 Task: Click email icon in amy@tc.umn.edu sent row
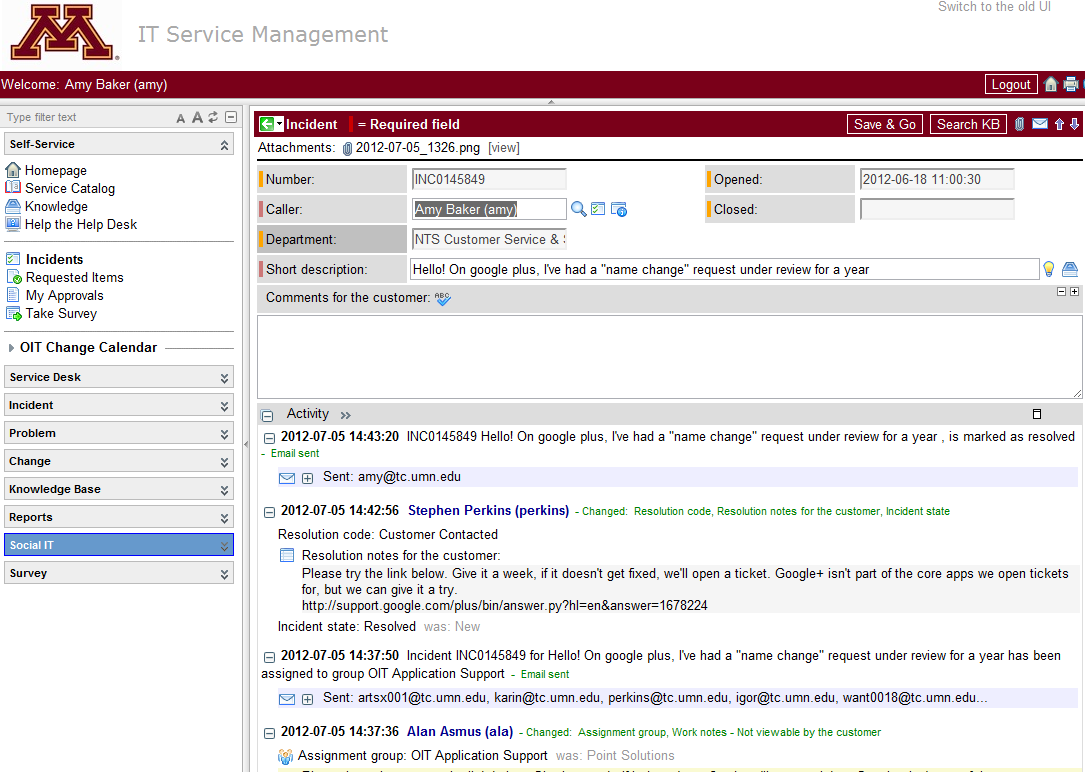[286, 478]
